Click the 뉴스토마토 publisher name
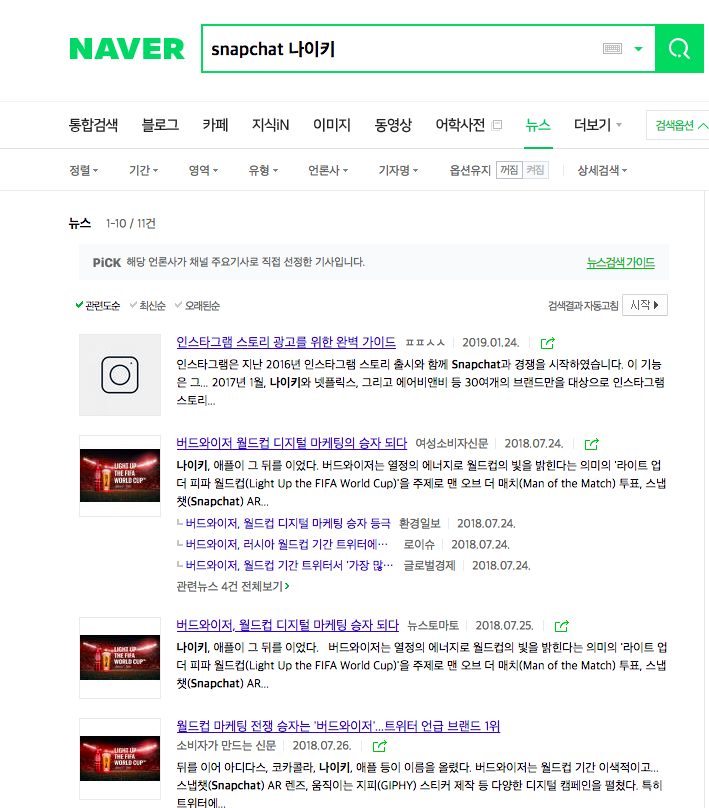 [433, 626]
